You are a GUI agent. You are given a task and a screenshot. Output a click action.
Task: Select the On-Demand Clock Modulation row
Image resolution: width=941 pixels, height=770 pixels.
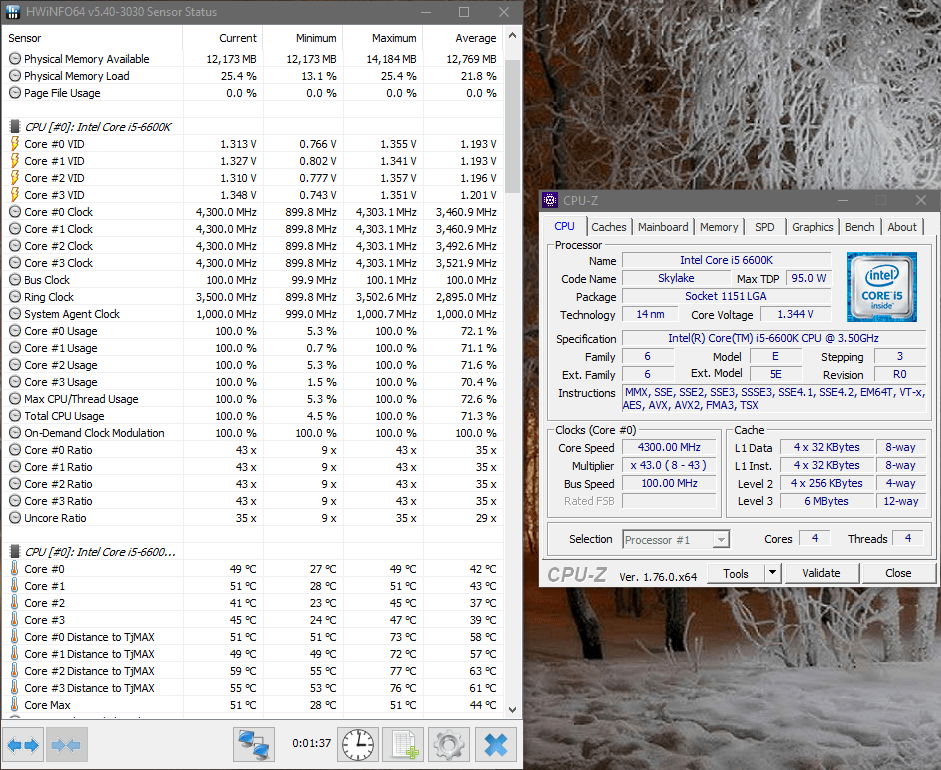coord(253,433)
